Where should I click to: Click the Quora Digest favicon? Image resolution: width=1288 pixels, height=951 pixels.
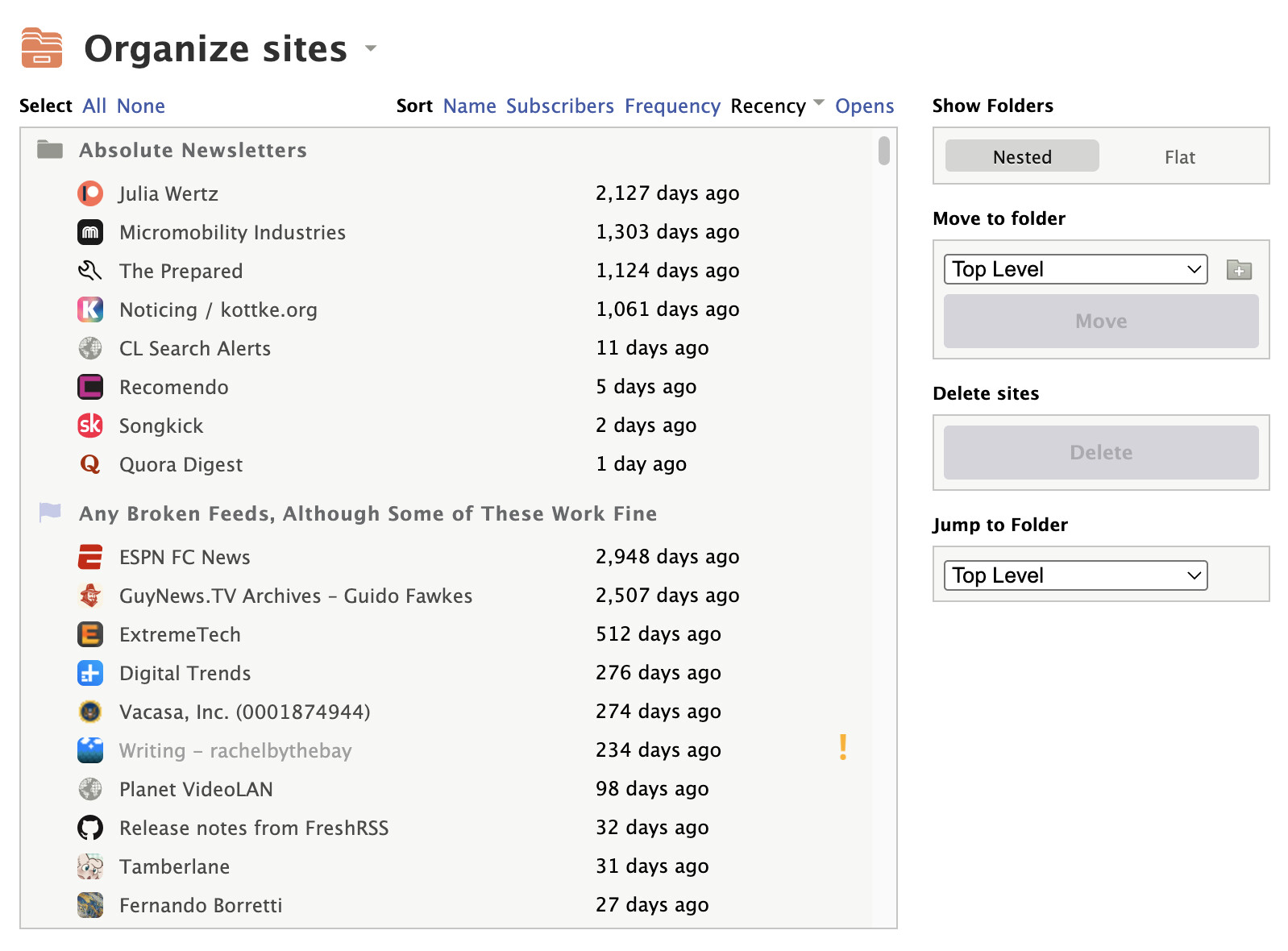90,464
